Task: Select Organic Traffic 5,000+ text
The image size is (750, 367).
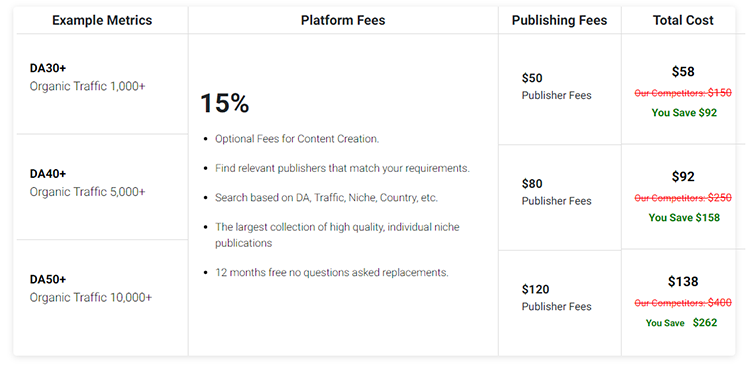Action: [x=88, y=192]
